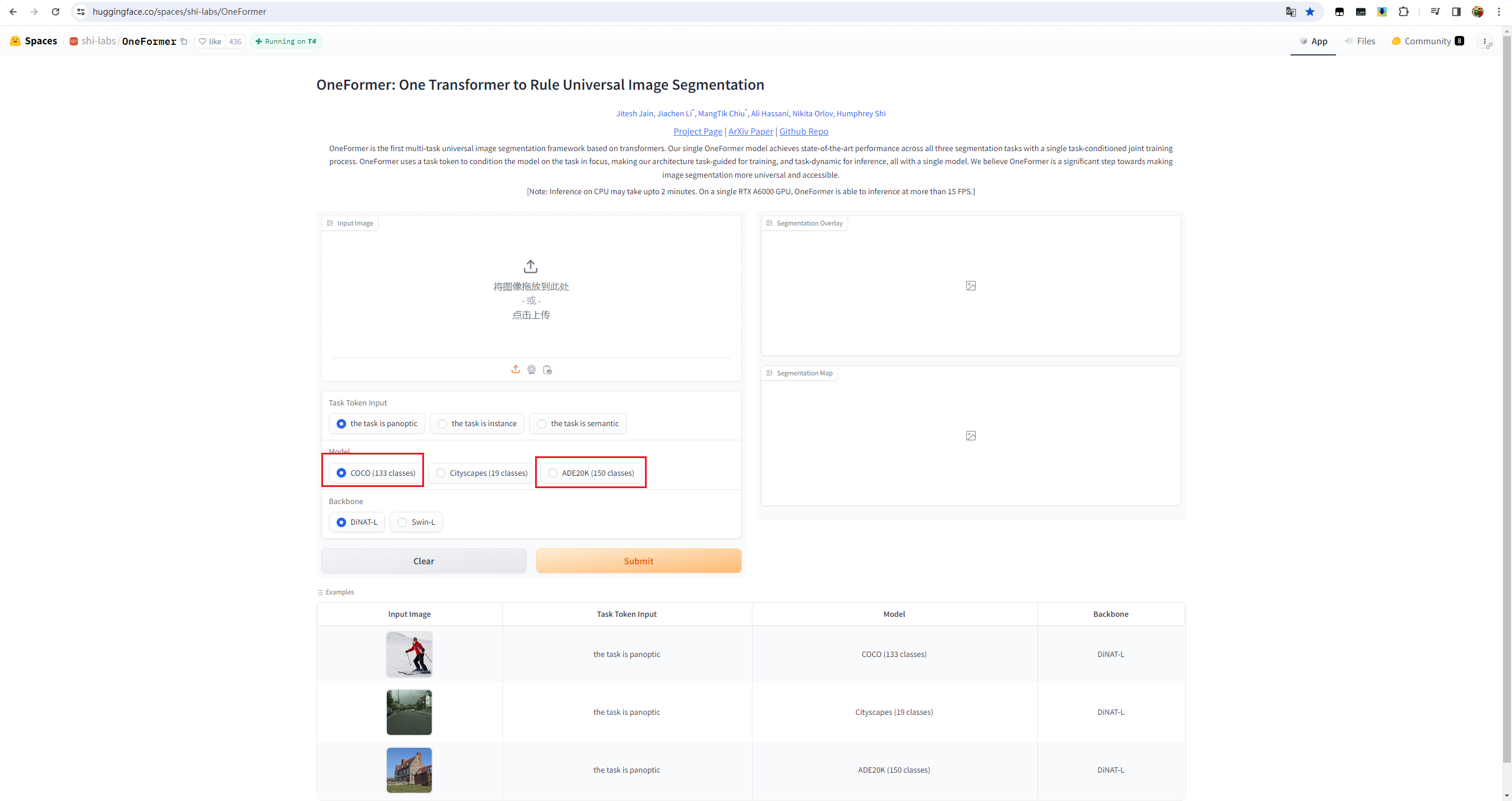Toggle the blue bookmark star
This screenshot has height=801, width=1512.
(x=1310, y=12)
